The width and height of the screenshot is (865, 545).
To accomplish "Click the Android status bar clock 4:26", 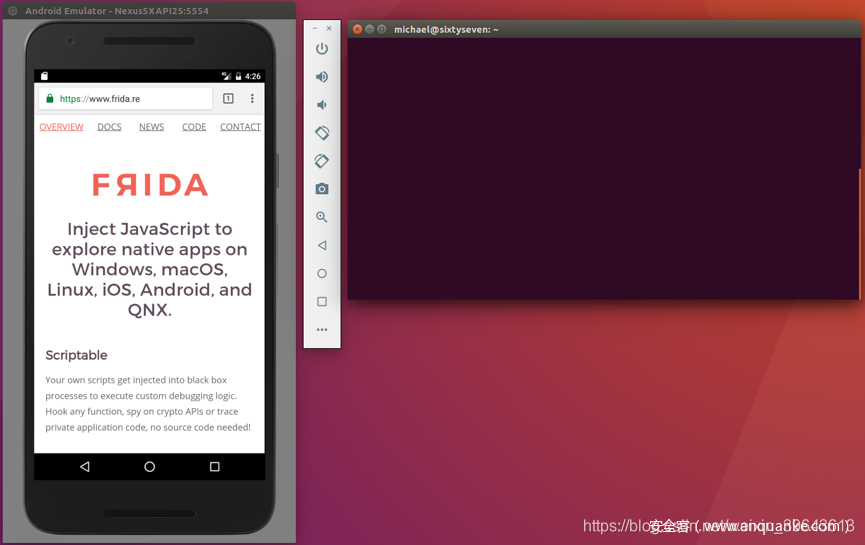I will coord(253,76).
